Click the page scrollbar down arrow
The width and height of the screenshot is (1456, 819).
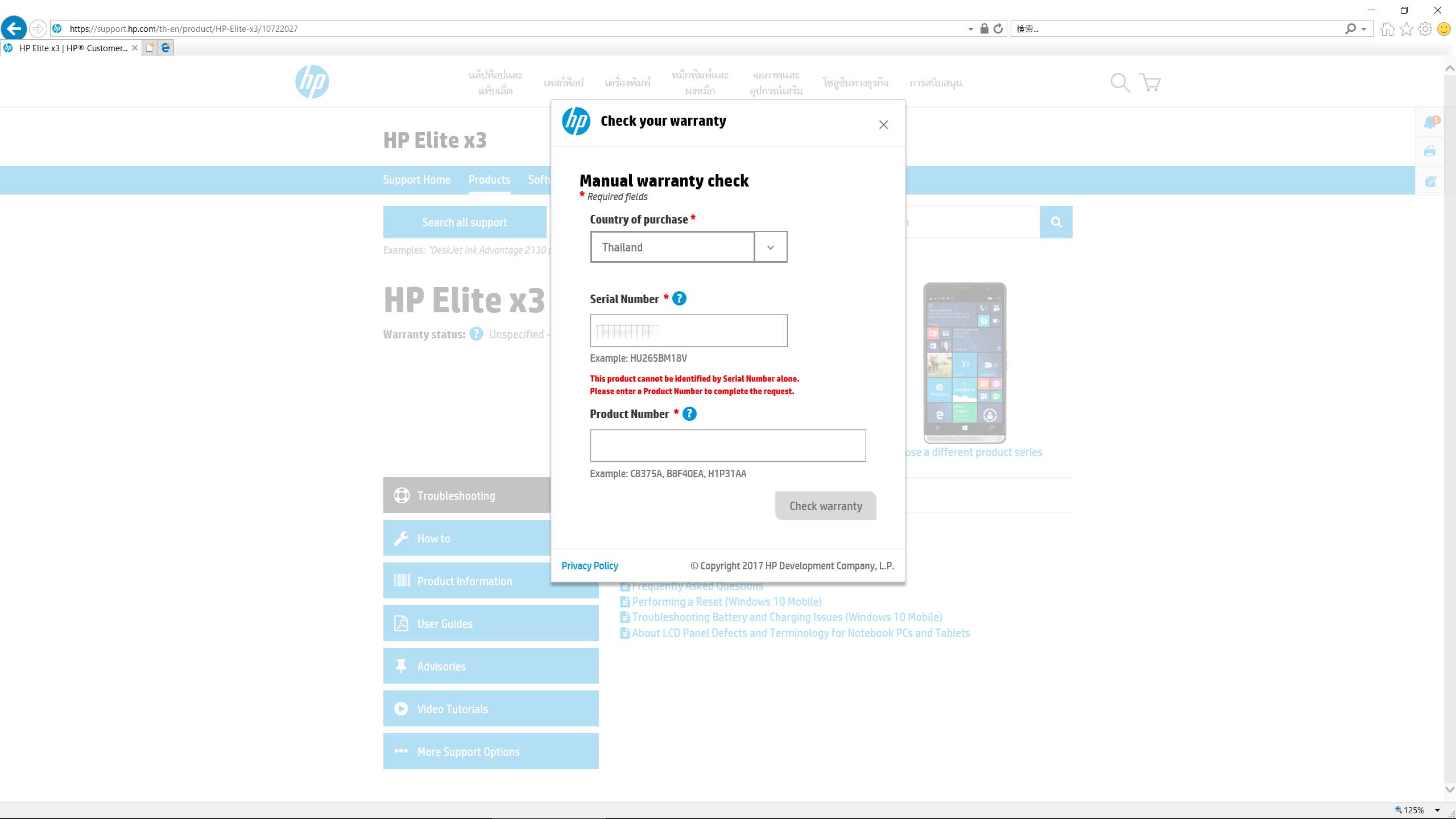point(1450,789)
